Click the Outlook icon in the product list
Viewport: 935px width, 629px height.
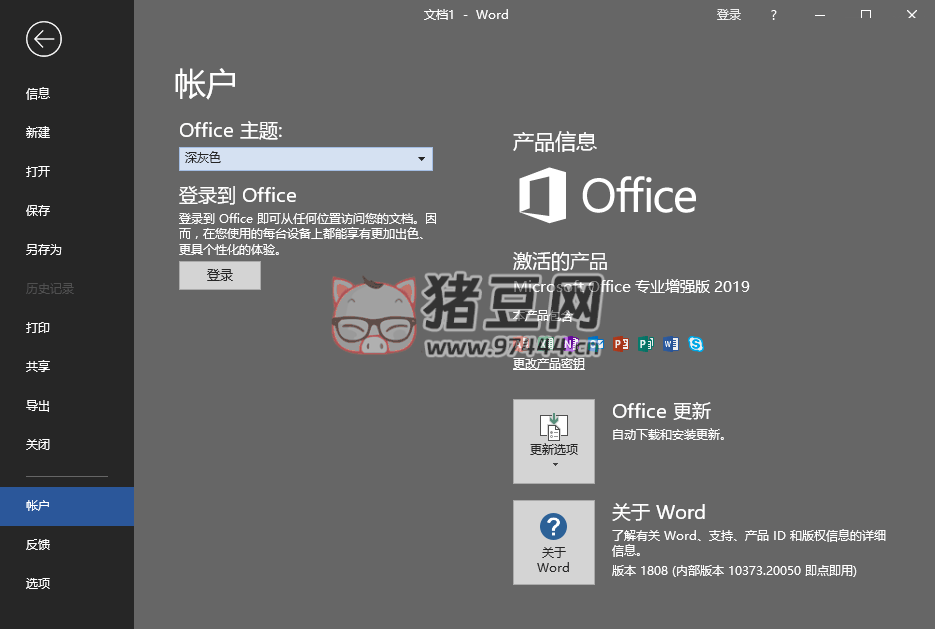[596, 343]
